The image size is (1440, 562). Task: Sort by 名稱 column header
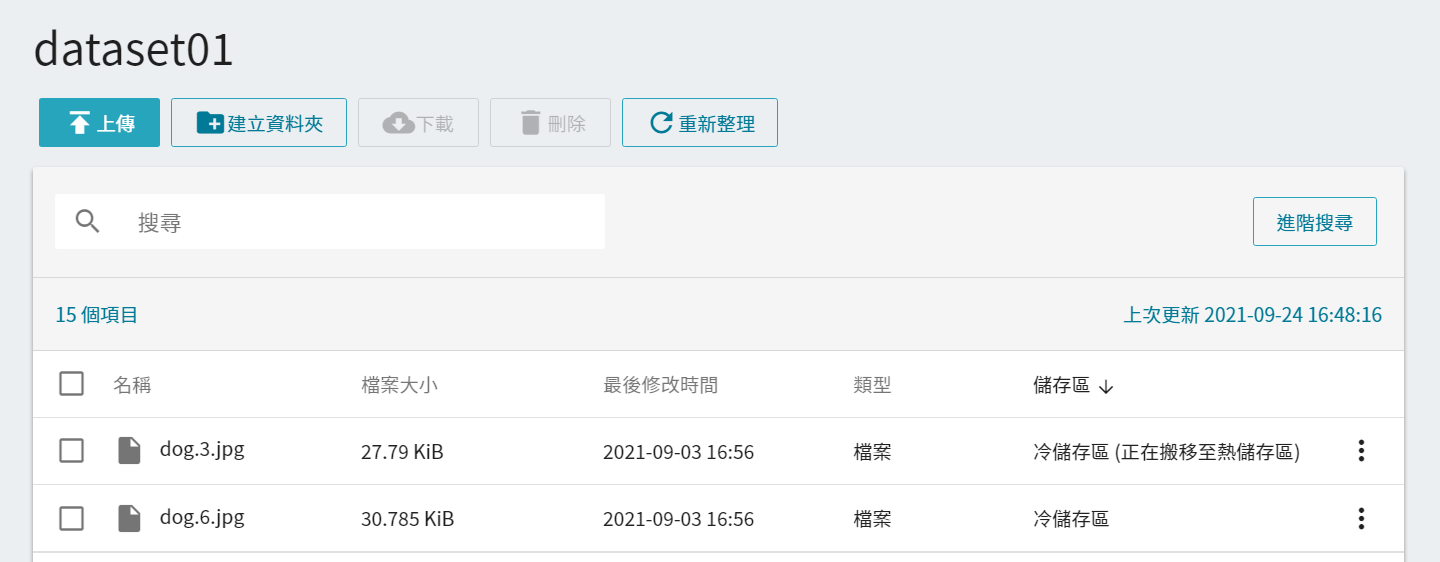click(132, 385)
